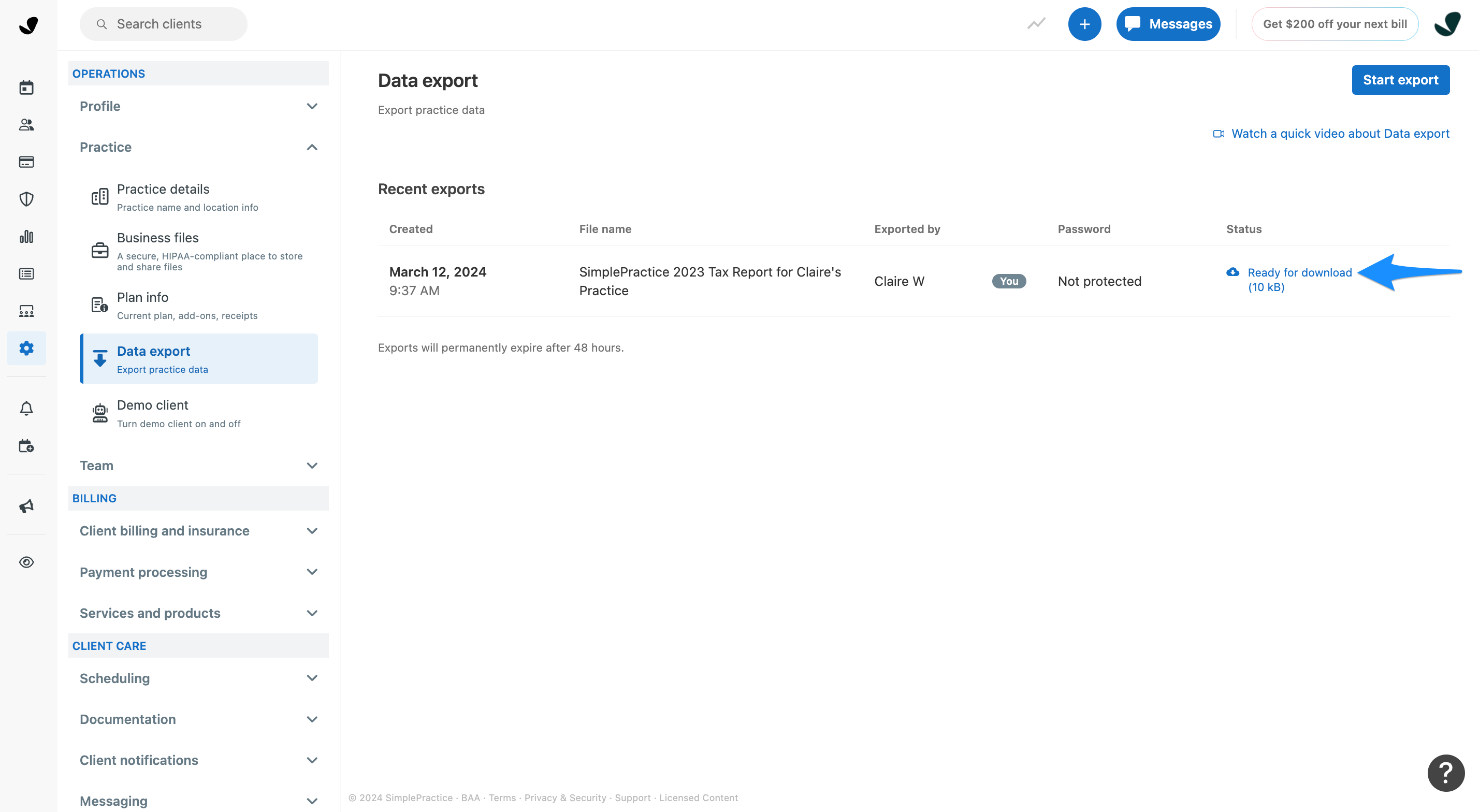Screen dimensions: 1479x812
Task: Open Messages button in header
Action: [x=1168, y=24]
